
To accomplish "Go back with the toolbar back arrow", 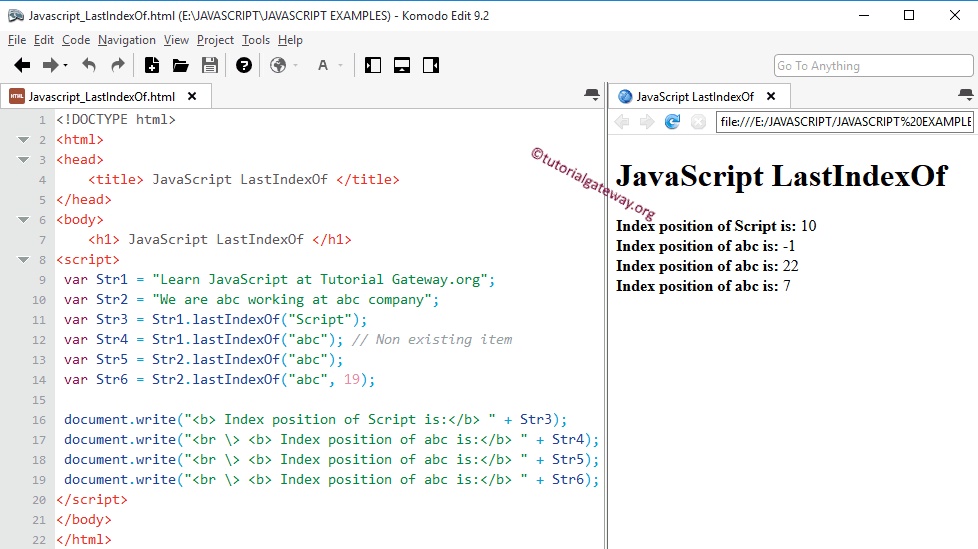I will (x=22, y=66).
